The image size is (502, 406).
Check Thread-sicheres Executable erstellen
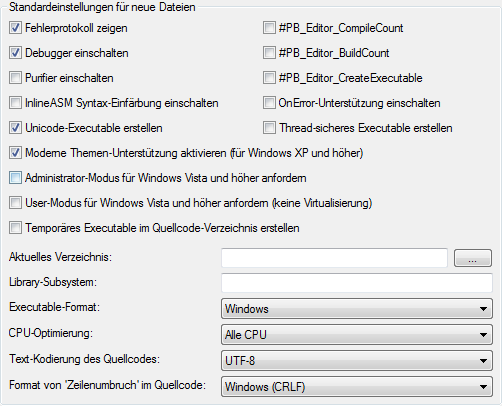pos(269,128)
